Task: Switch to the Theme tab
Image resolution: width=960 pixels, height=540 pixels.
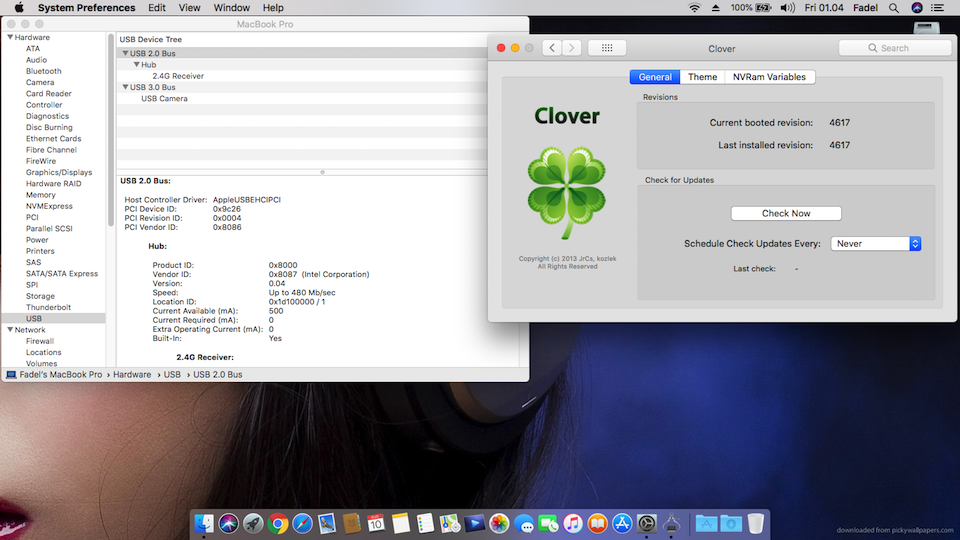Action: click(702, 77)
